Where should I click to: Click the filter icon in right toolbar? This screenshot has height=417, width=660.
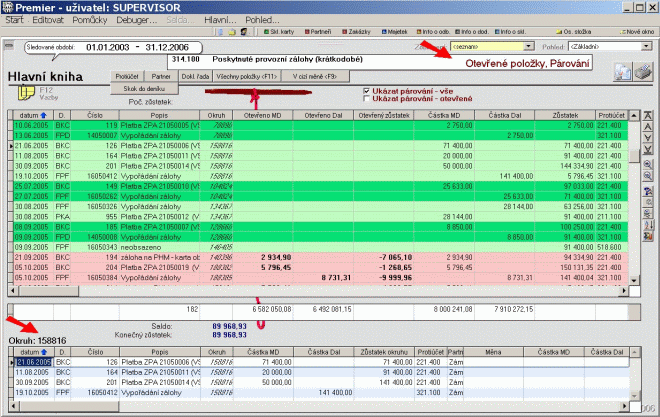pos(648,191)
